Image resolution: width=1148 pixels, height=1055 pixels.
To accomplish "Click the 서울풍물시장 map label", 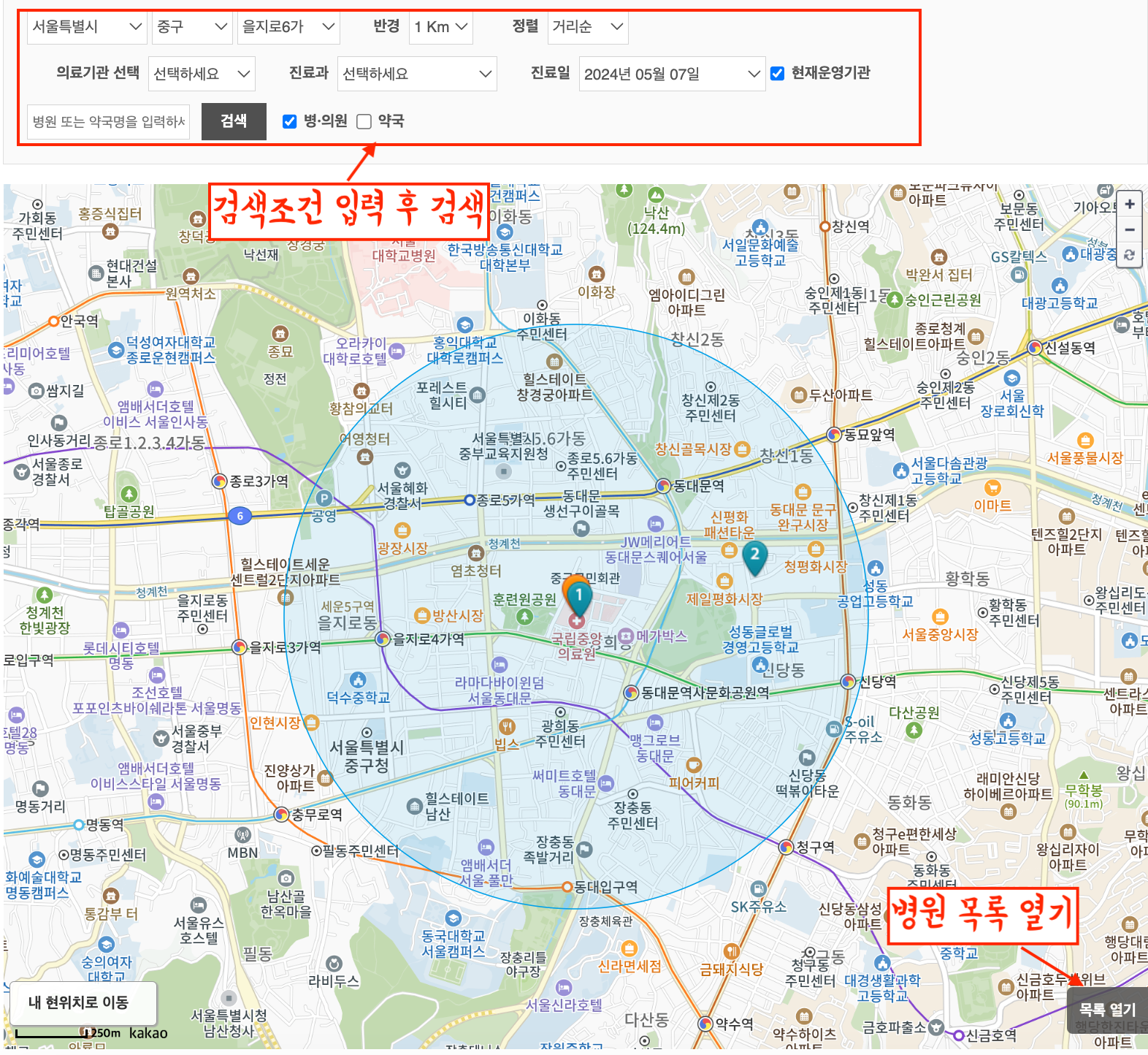I will pyautogui.click(x=1085, y=458).
